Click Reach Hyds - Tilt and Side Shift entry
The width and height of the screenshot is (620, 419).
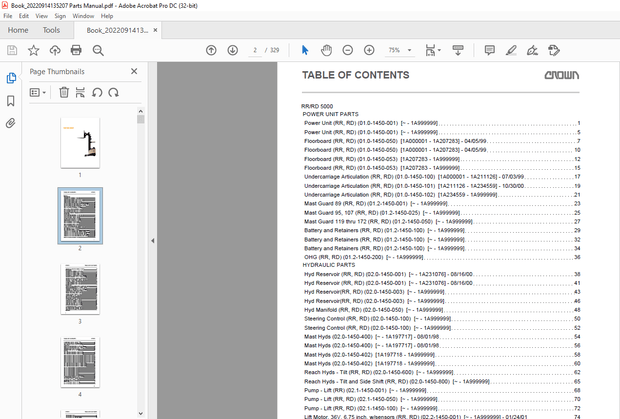tap(442, 381)
